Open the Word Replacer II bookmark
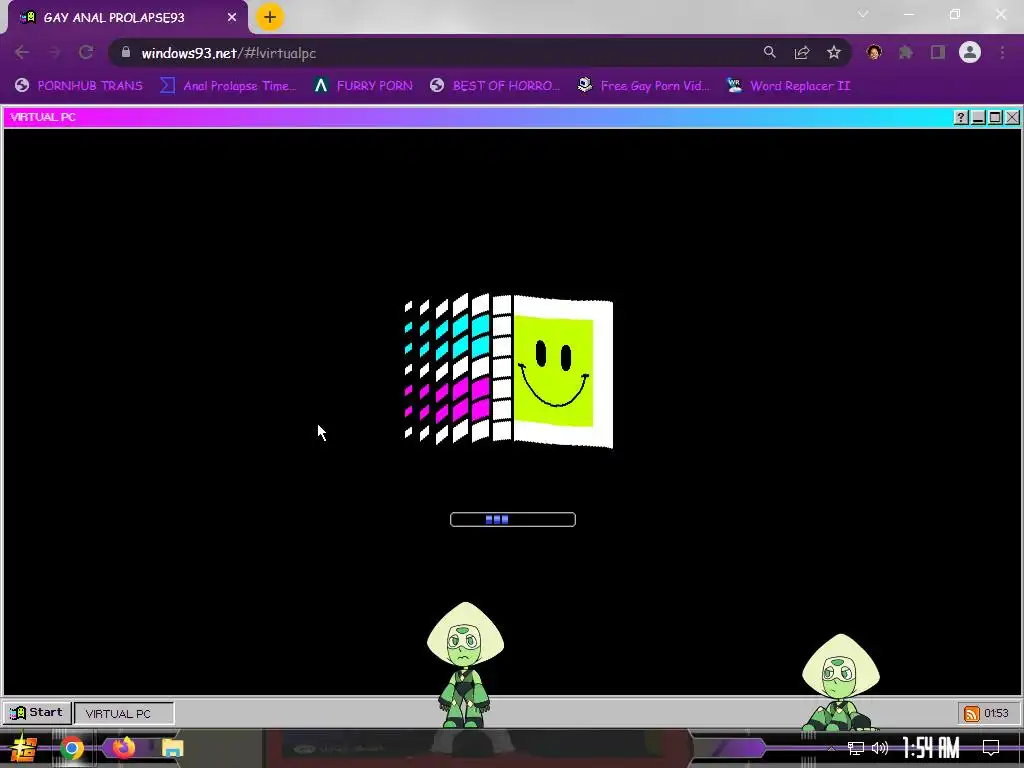 click(x=788, y=86)
